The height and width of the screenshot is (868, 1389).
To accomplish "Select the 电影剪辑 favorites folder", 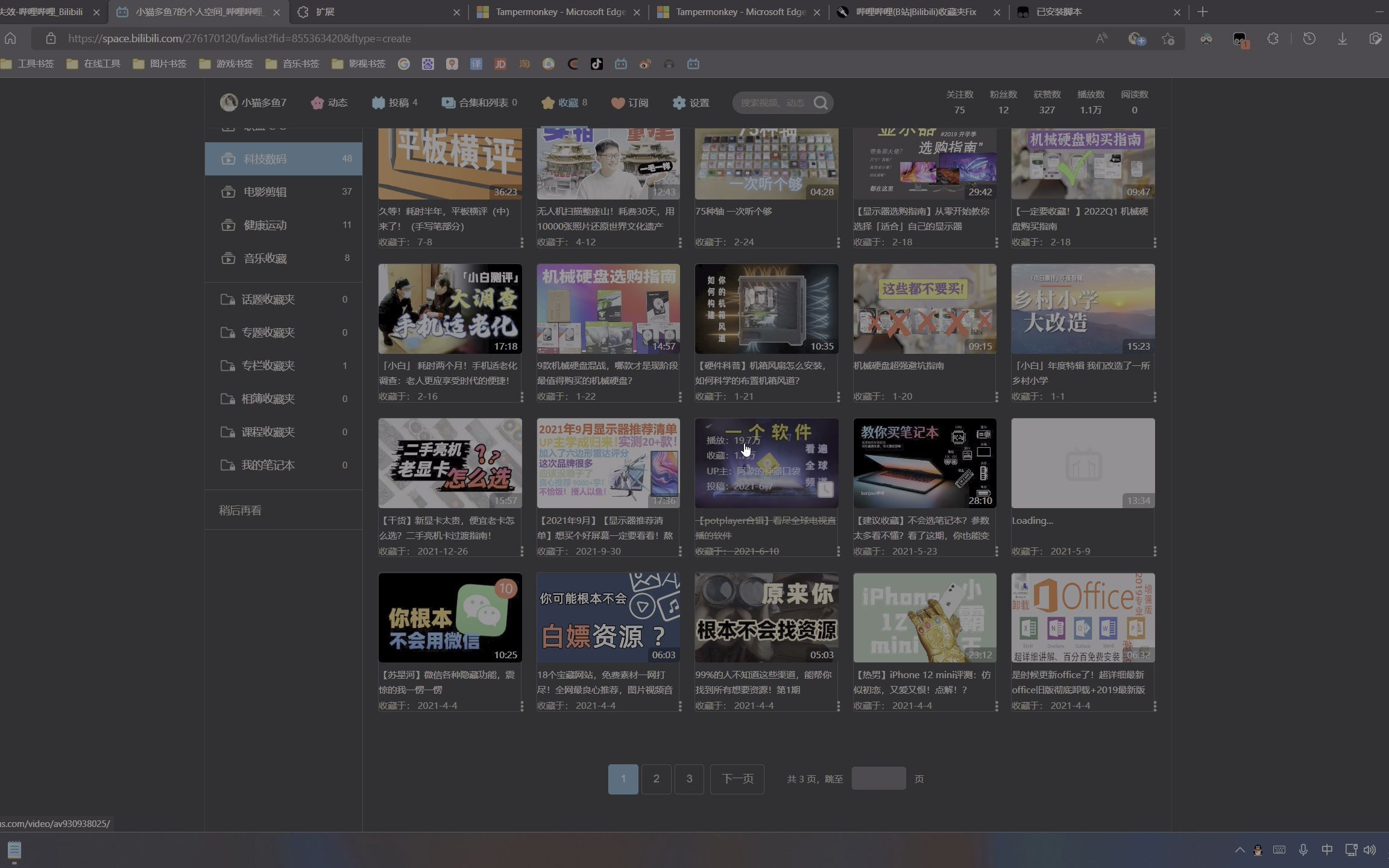I will point(283,192).
